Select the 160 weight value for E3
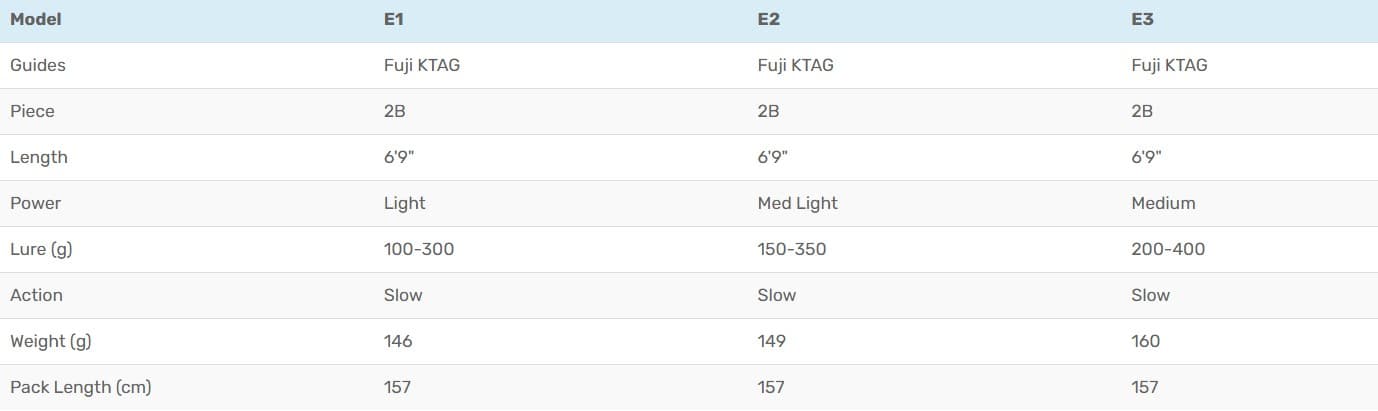Screen dimensions: 1378x411 [x=1146, y=341]
